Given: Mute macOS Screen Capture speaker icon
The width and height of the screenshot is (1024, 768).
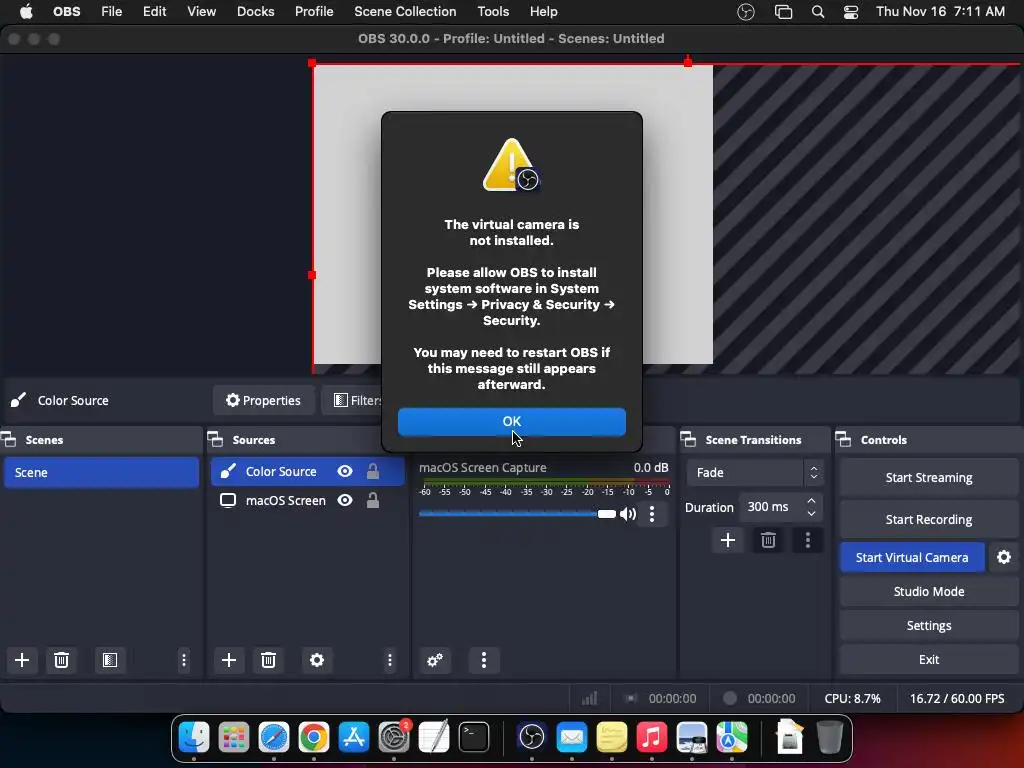Looking at the screenshot, I should pyautogui.click(x=628, y=514).
